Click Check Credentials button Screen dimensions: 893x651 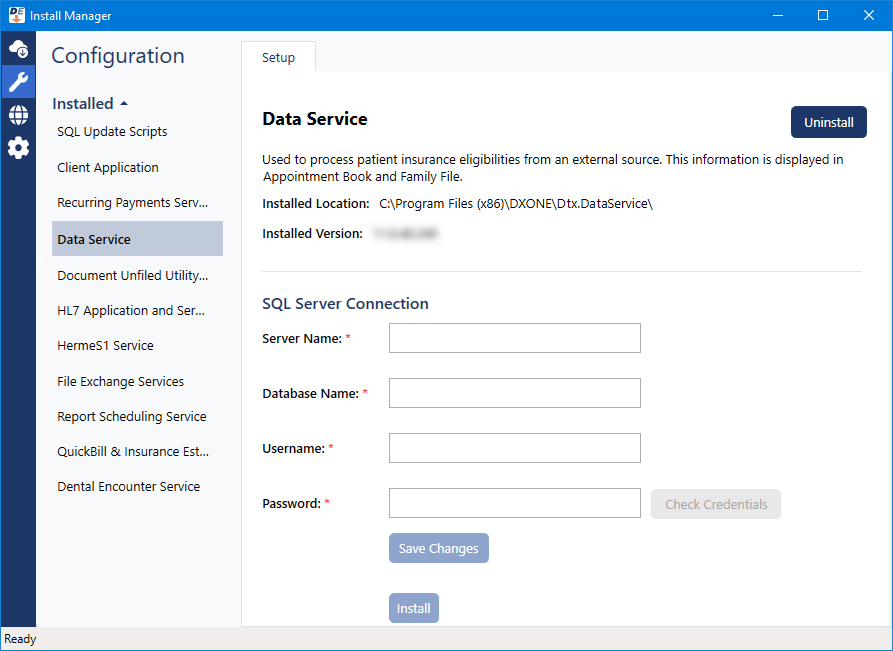click(x=716, y=504)
